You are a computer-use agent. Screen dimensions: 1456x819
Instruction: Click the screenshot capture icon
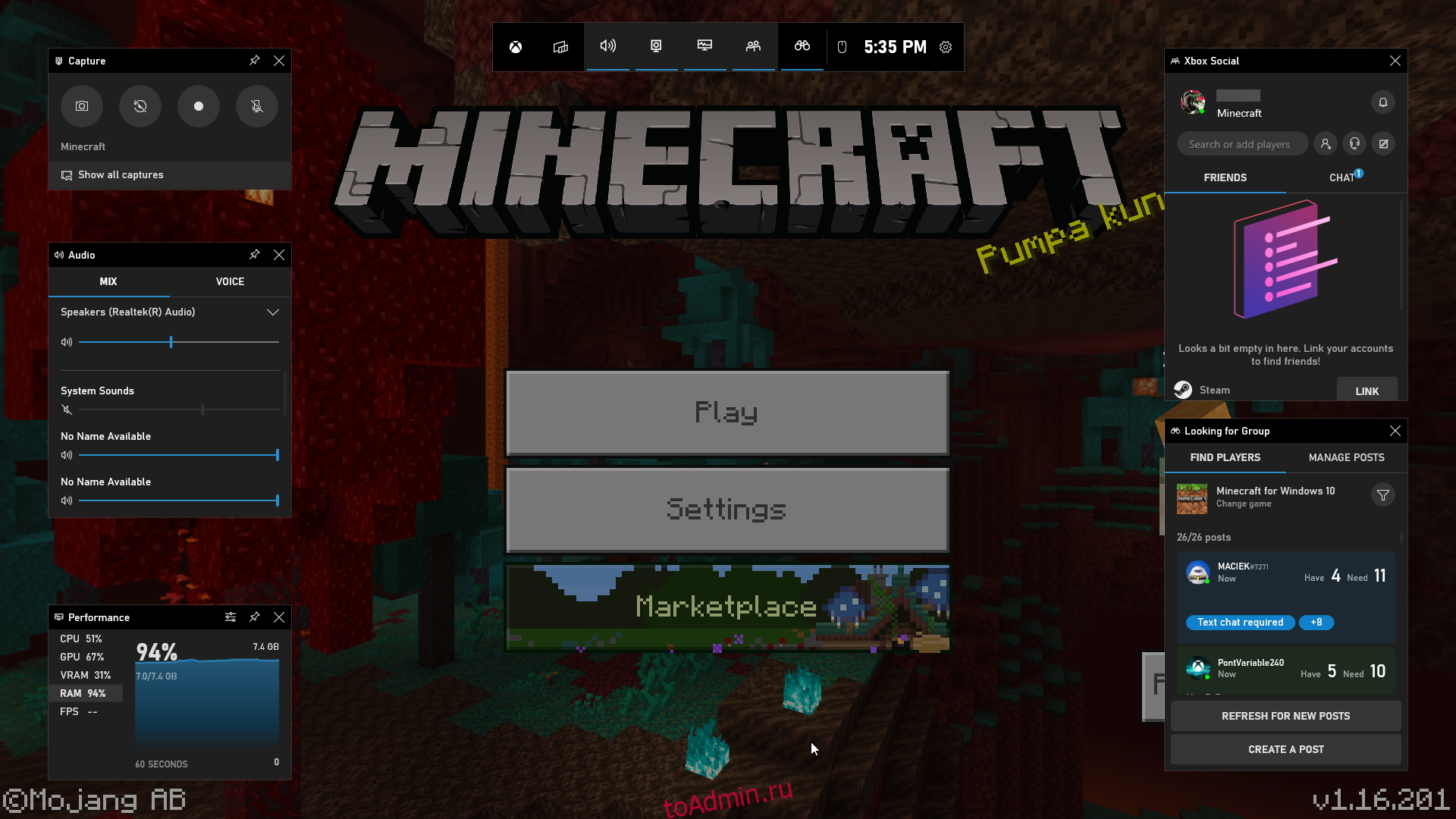82,105
